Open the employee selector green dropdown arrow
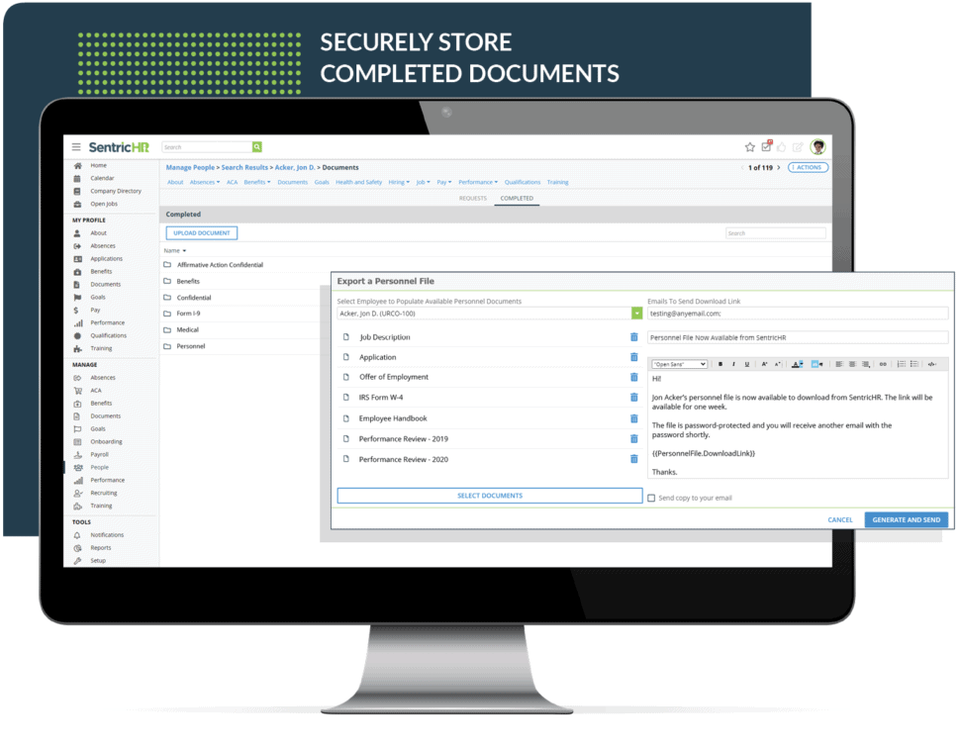 (x=637, y=314)
